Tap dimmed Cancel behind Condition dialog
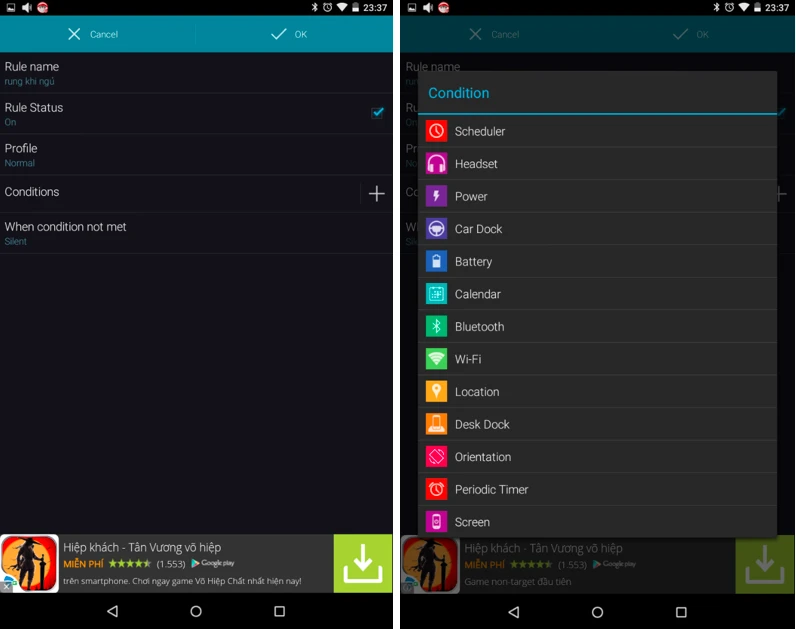 point(494,34)
